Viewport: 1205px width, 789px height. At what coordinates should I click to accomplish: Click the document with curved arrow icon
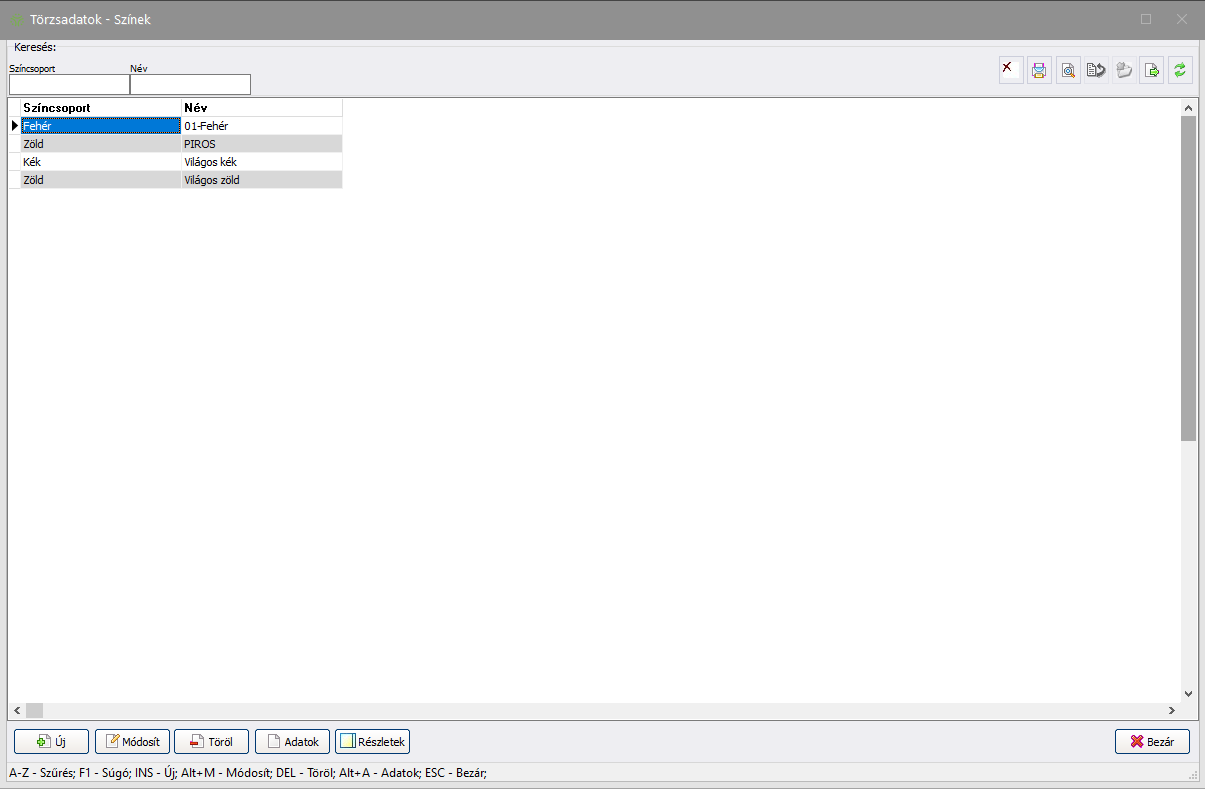click(x=1096, y=70)
